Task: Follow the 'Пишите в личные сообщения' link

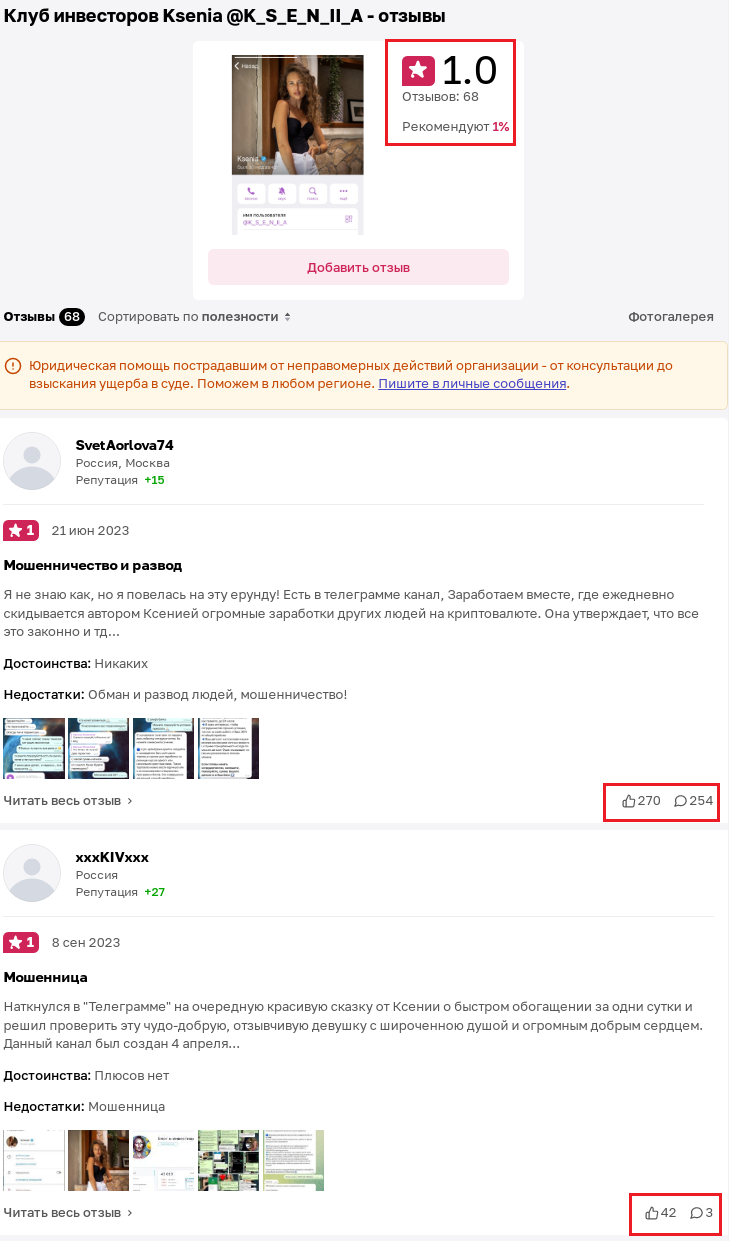Action: click(472, 383)
